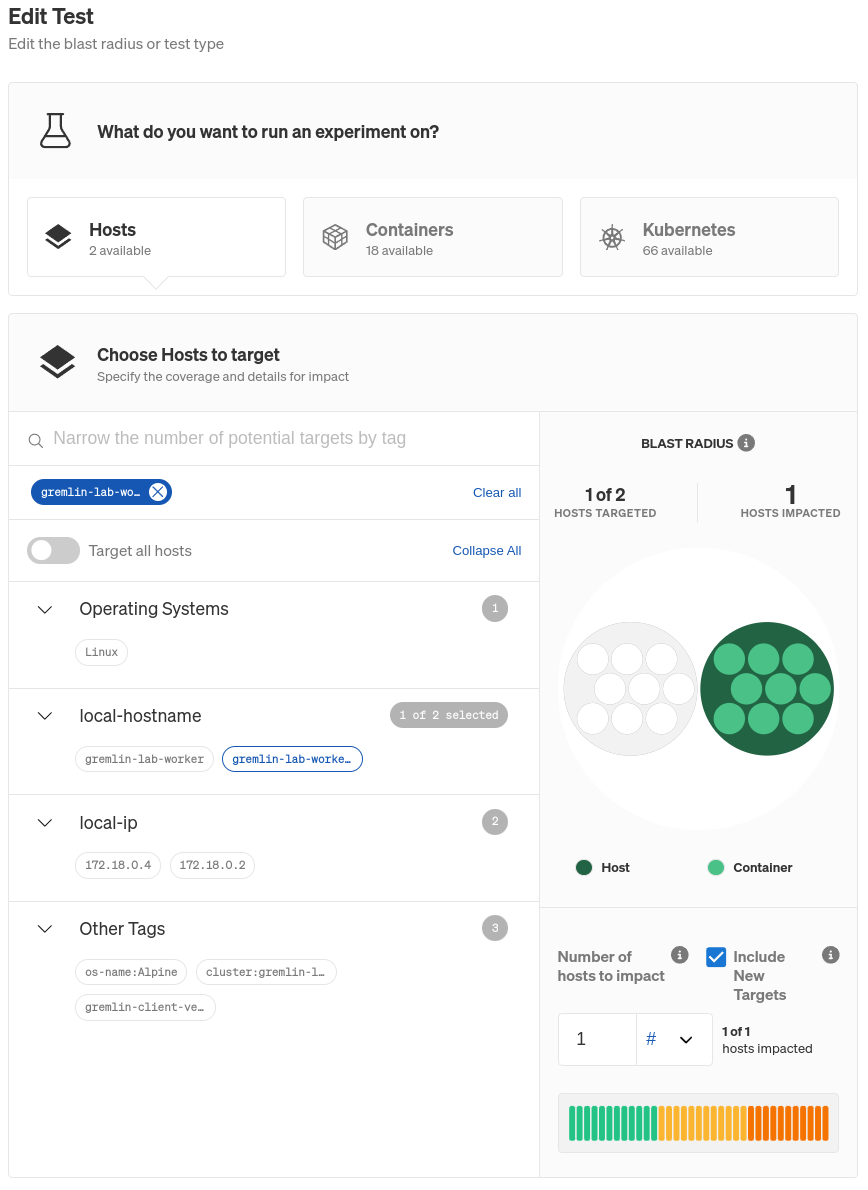The width and height of the screenshot is (868, 1190).
Task: Click the targeted dark green host circle
Action: (766, 688)
